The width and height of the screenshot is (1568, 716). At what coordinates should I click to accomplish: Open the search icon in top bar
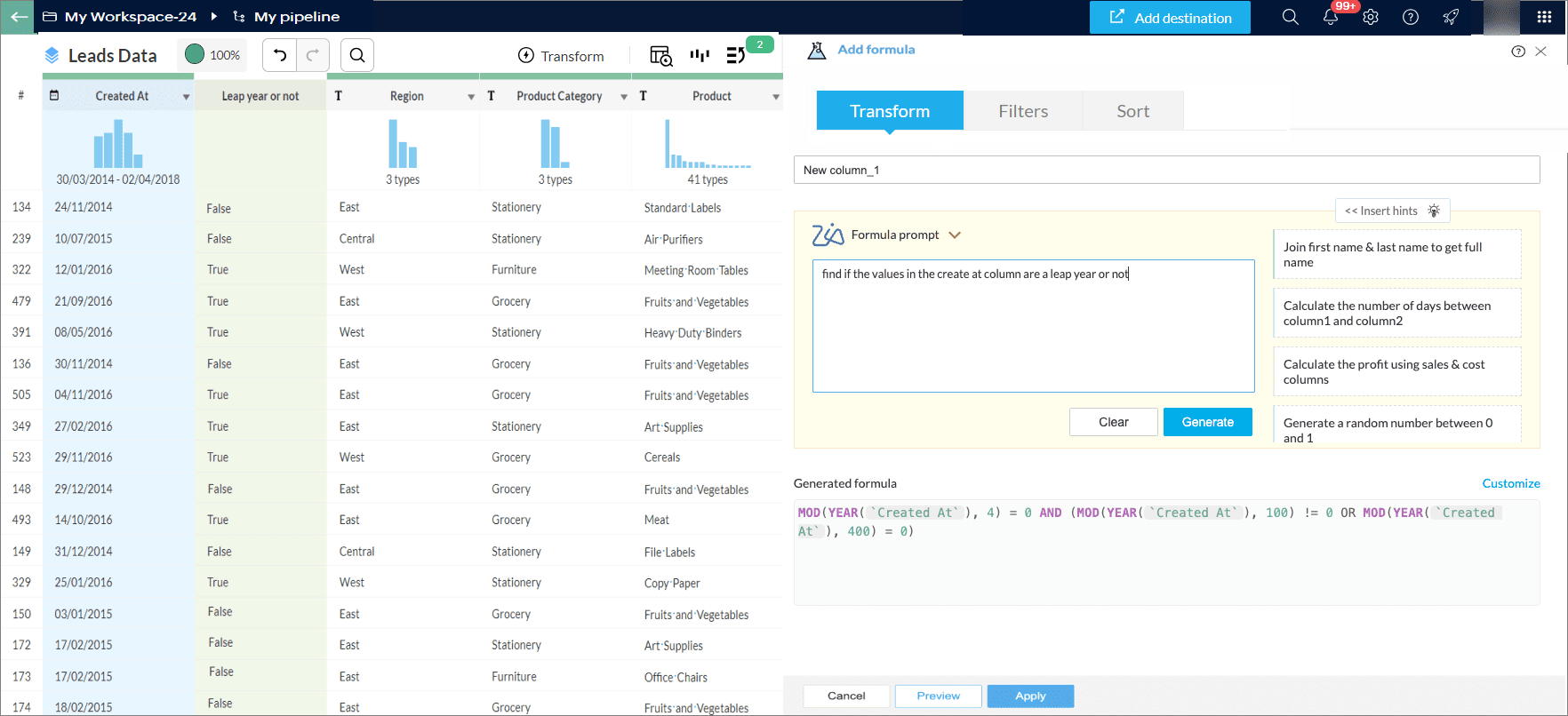(1290, 17)
